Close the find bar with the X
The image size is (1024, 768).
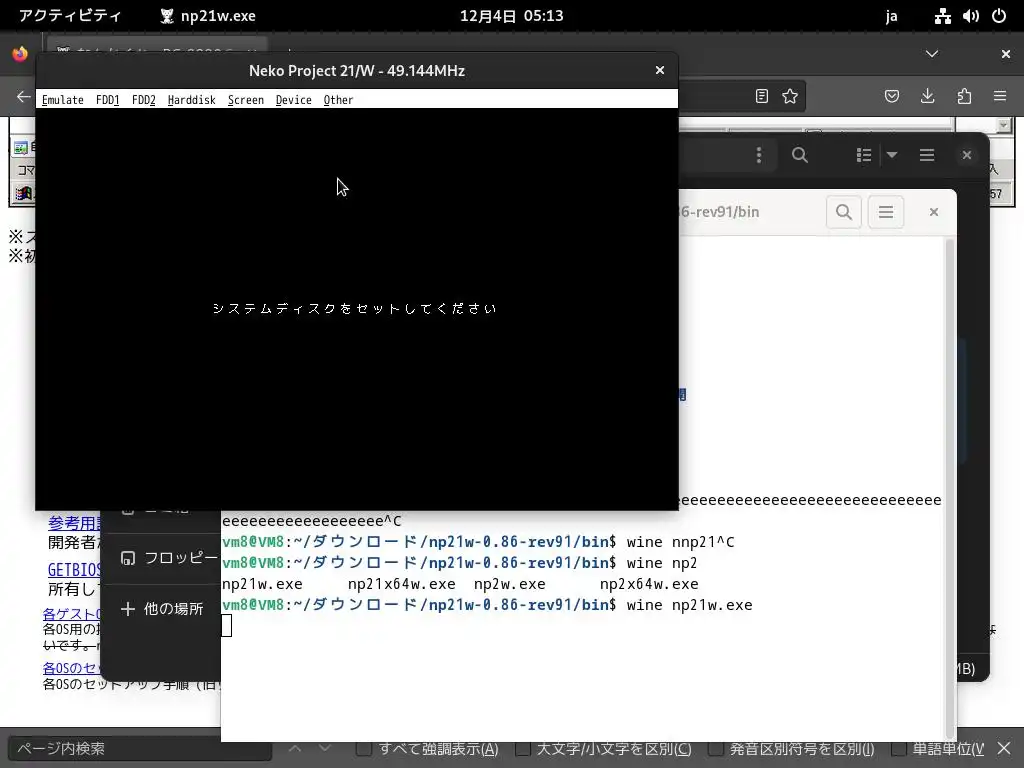[1004, 748]
